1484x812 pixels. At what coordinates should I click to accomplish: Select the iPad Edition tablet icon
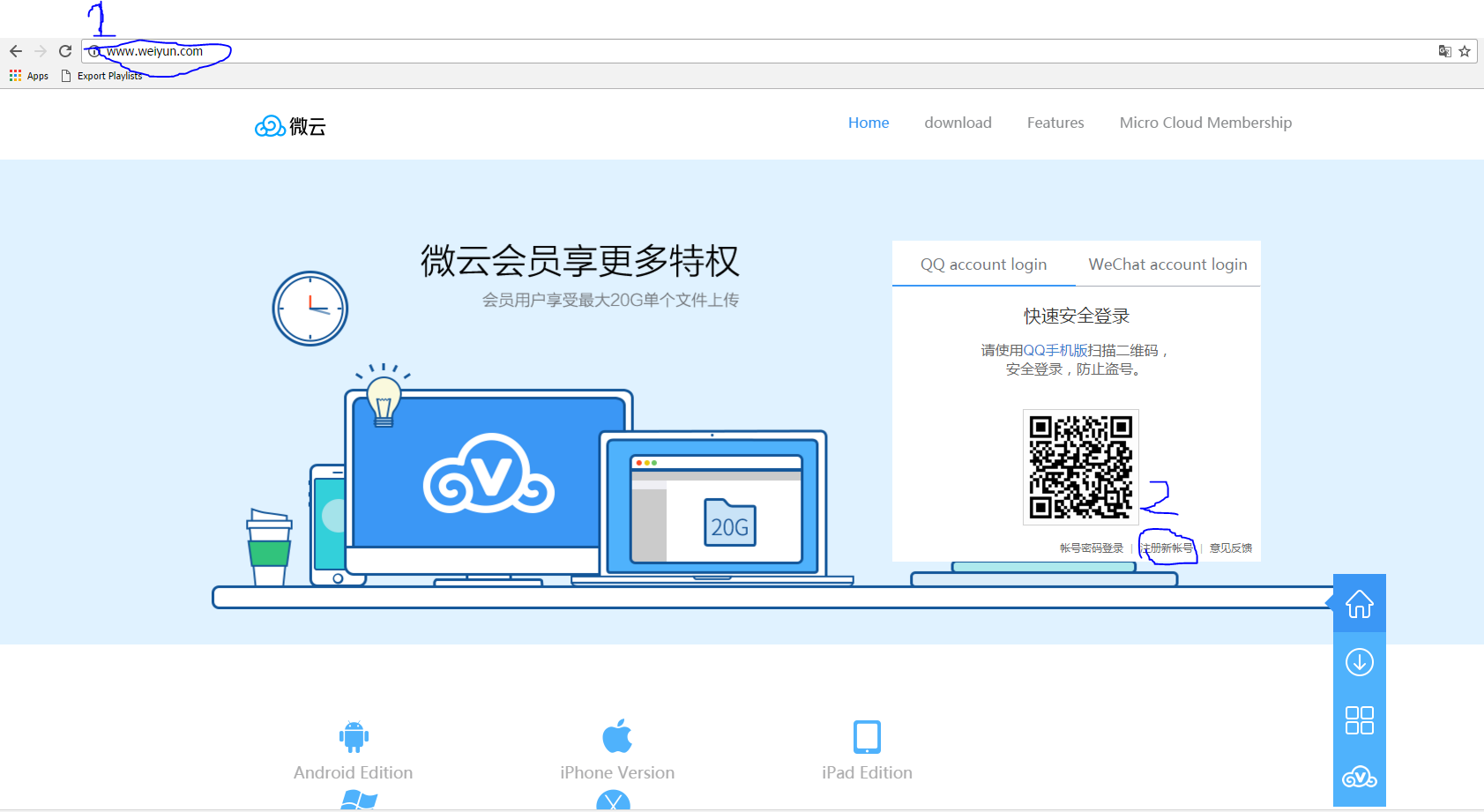(867, 737)
